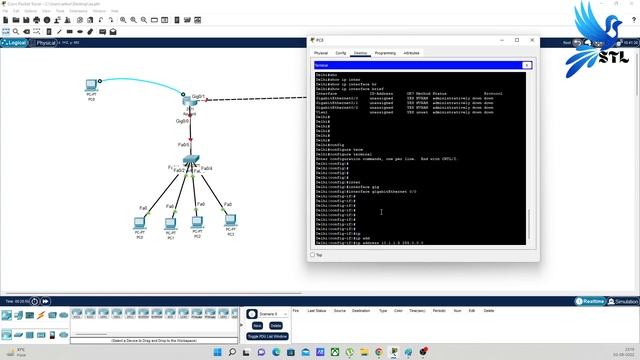Click the Power Cycle Devices button

(x=35, y=301)
